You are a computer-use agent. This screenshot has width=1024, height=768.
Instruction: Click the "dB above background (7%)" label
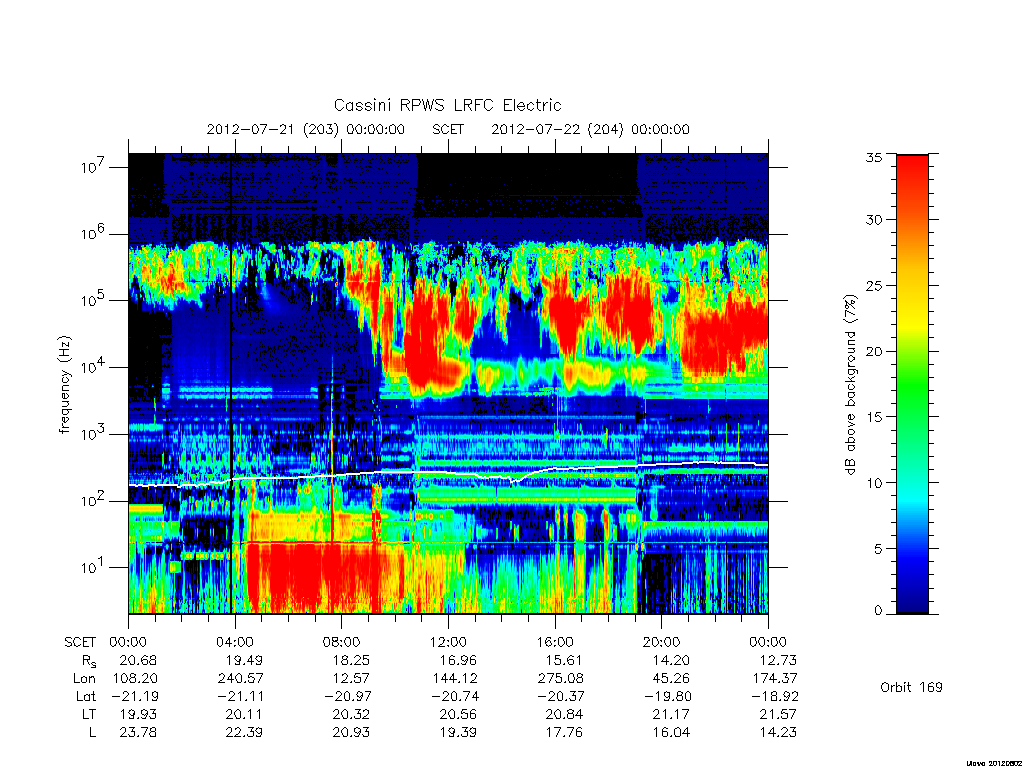tap(850, 385)
